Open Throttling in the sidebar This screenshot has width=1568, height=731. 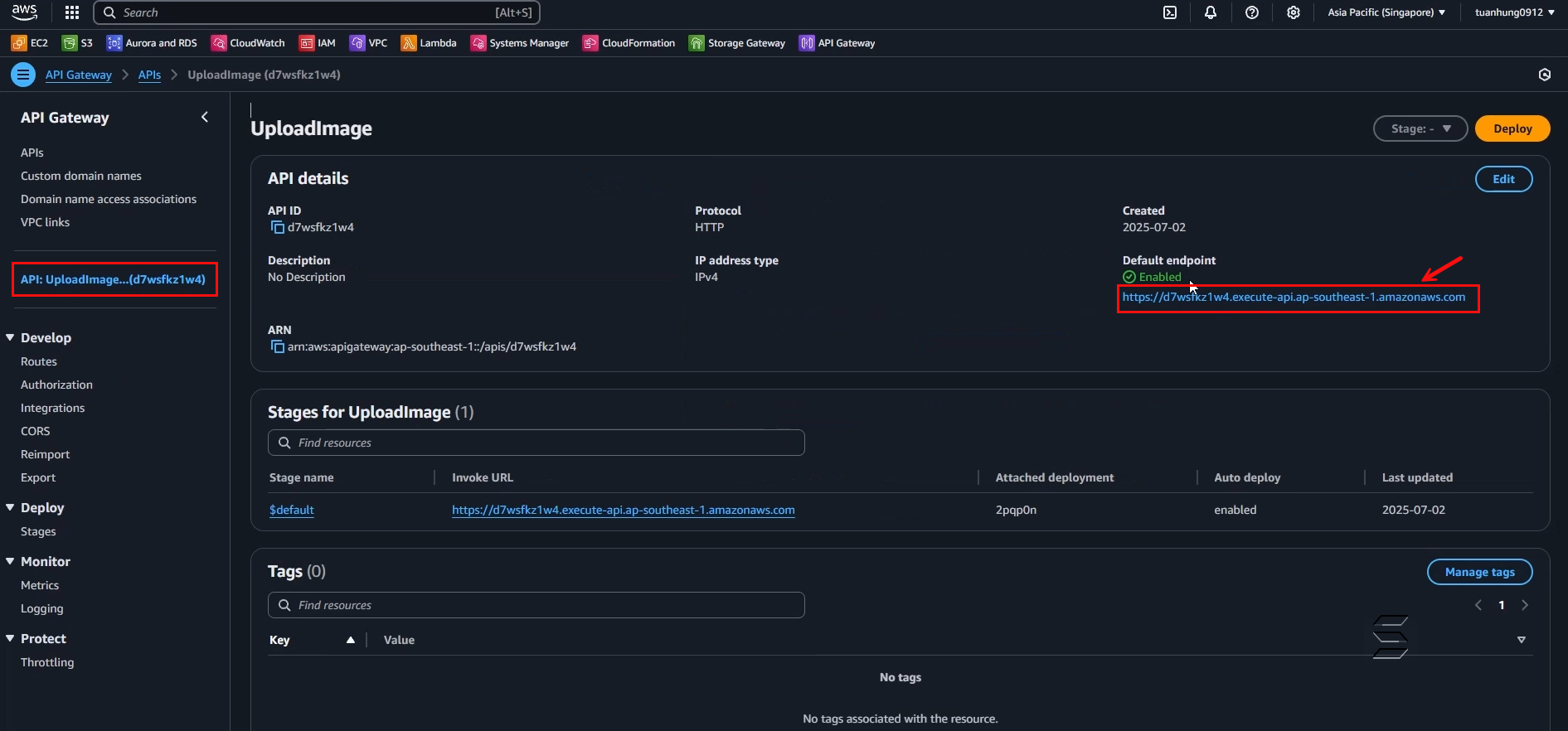tap(47, 662)
